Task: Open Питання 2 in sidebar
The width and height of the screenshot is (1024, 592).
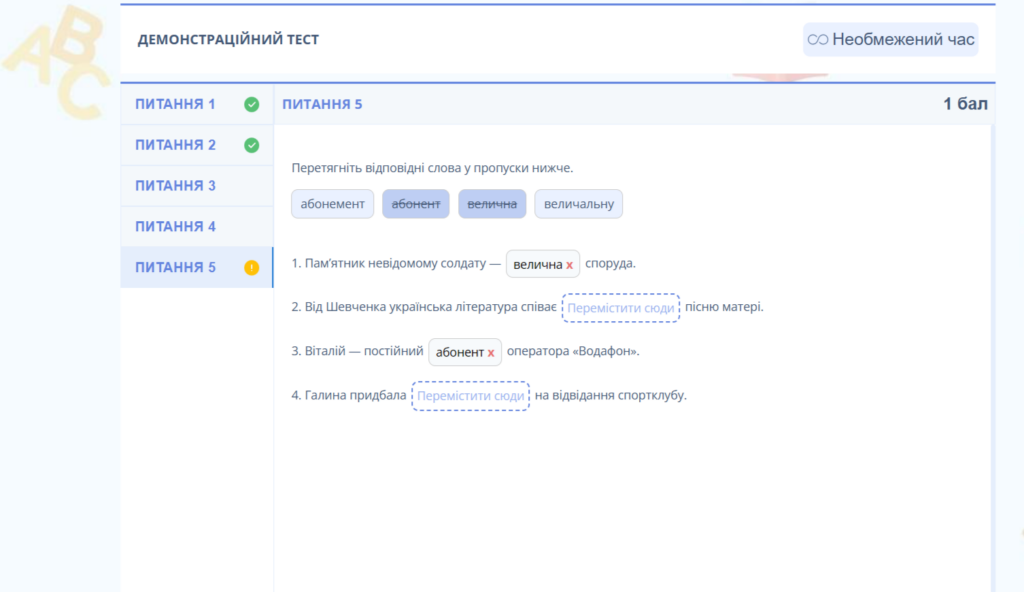Action: 176,145
